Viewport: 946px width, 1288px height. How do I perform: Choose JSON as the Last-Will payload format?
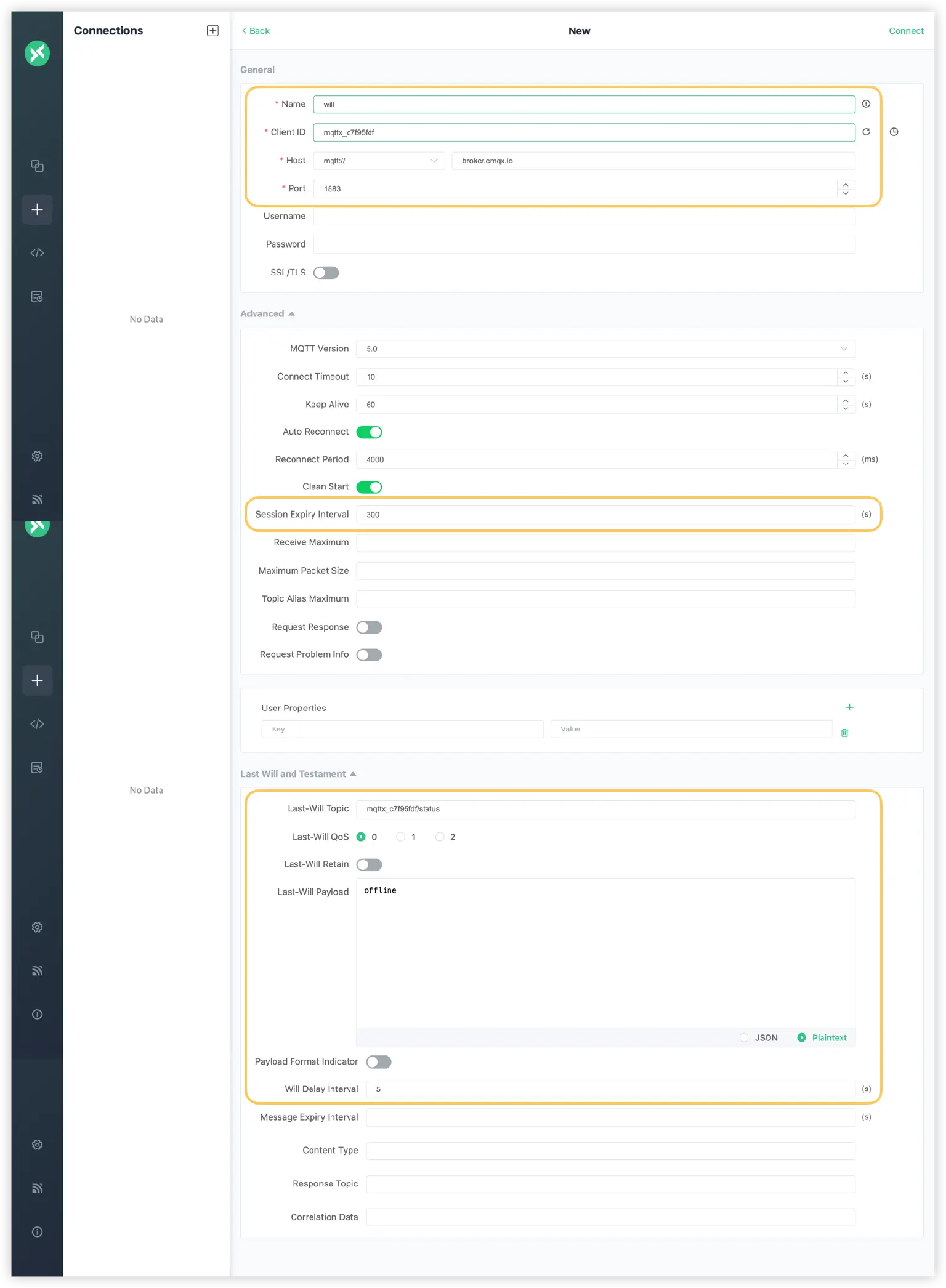pos(744,1038)
